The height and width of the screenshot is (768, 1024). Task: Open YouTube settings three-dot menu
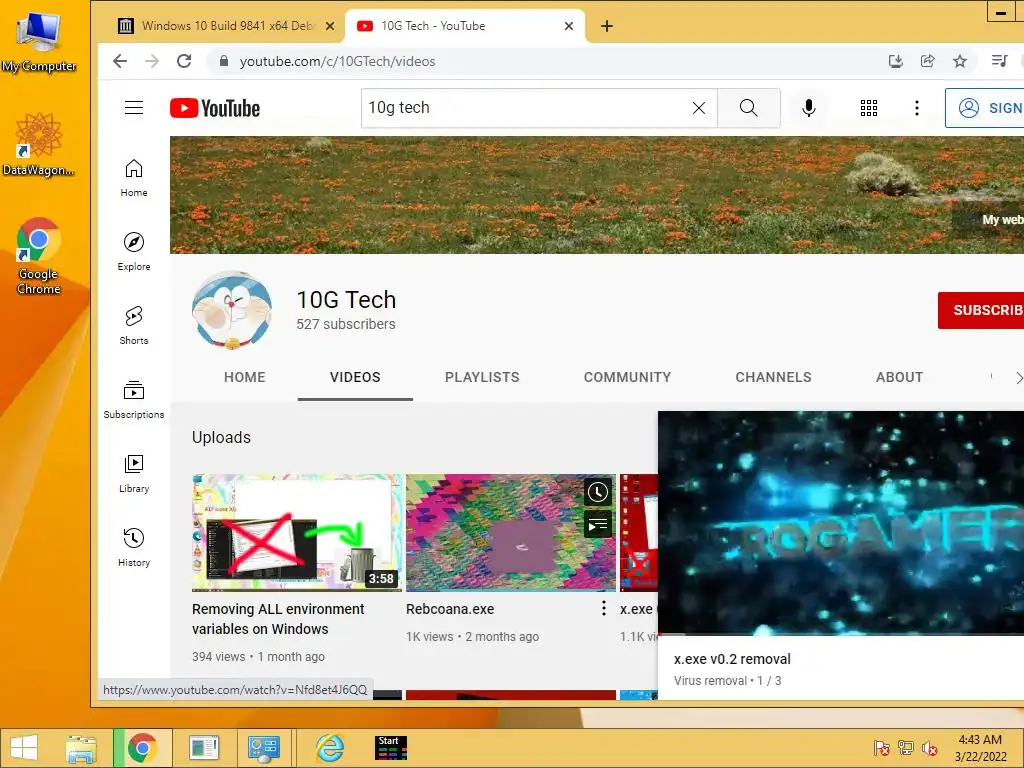point(917,108)
